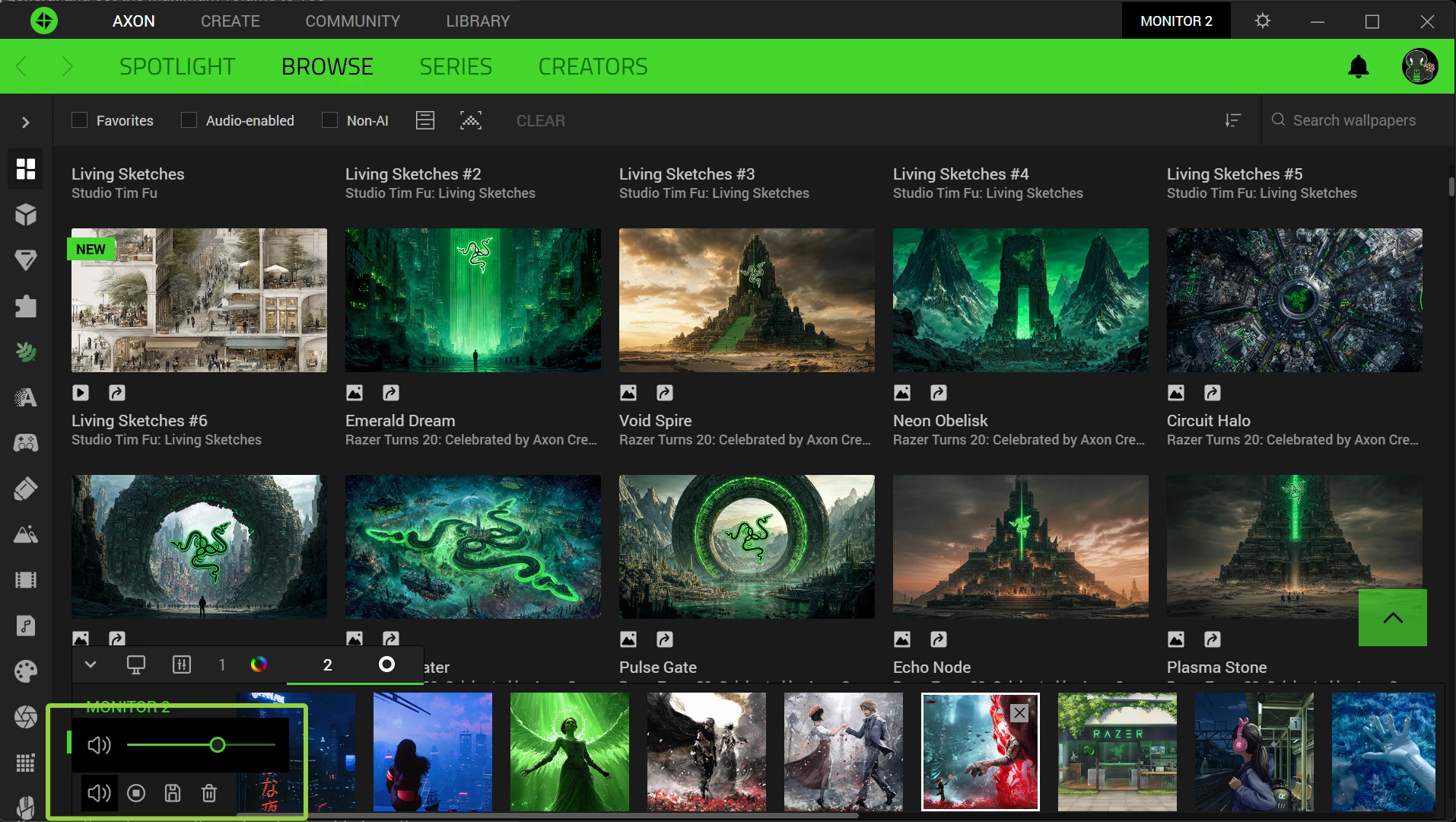This screenshot has height=822, width=1456.
Task: Delete the playlist with the trash icon
Action: [209, 794]
